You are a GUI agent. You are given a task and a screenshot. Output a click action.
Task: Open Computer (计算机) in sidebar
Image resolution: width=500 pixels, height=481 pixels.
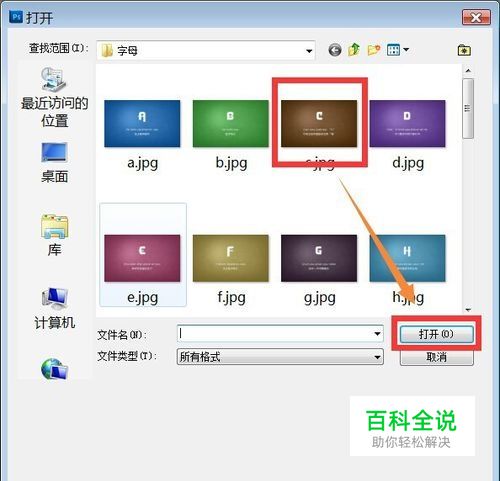pos(54,309)
